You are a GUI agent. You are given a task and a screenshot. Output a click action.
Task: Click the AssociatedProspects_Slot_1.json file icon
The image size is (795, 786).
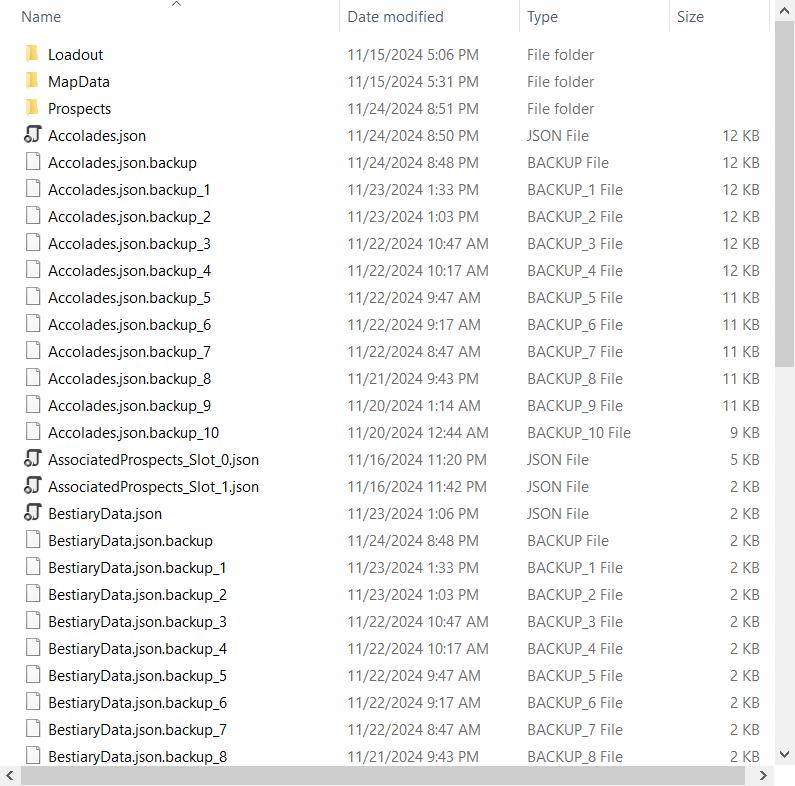32,485
